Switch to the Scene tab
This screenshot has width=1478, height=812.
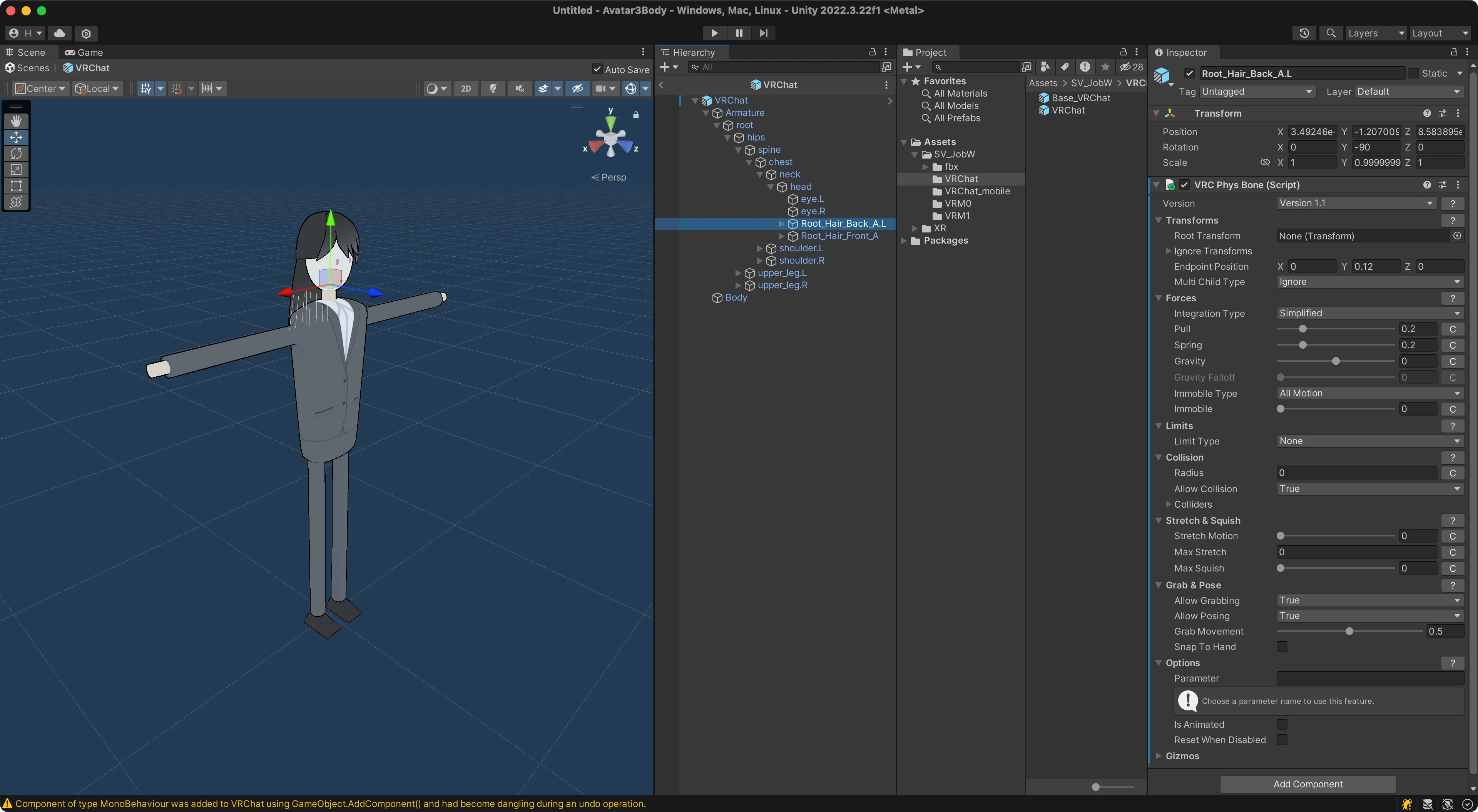25,52
